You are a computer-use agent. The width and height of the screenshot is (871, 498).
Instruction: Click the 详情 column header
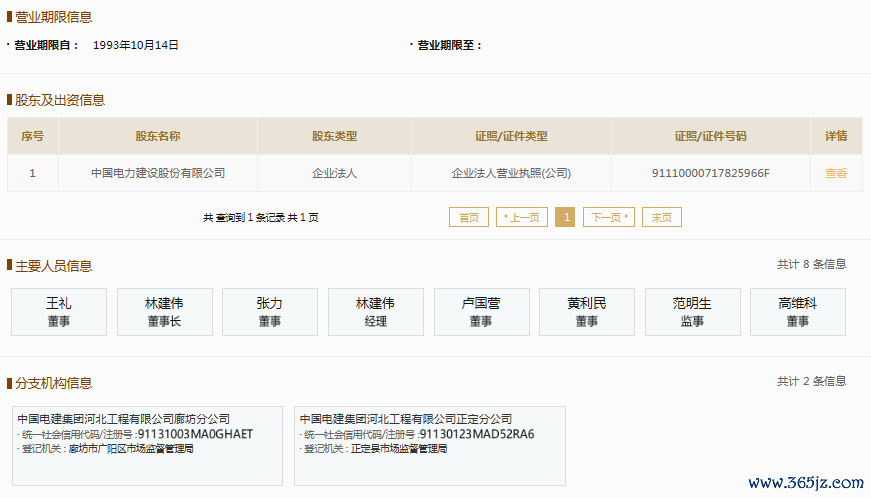click(835, 136)
